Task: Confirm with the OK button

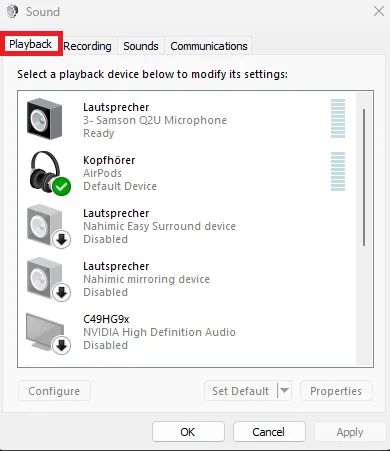Action: coord(188,432)
